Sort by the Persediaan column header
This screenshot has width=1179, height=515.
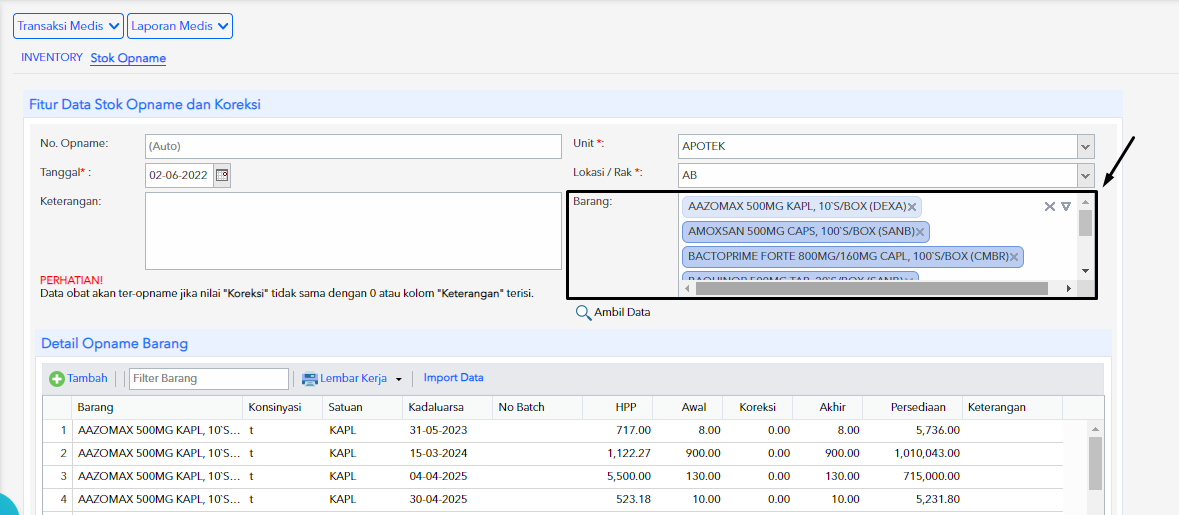(912, 407)
